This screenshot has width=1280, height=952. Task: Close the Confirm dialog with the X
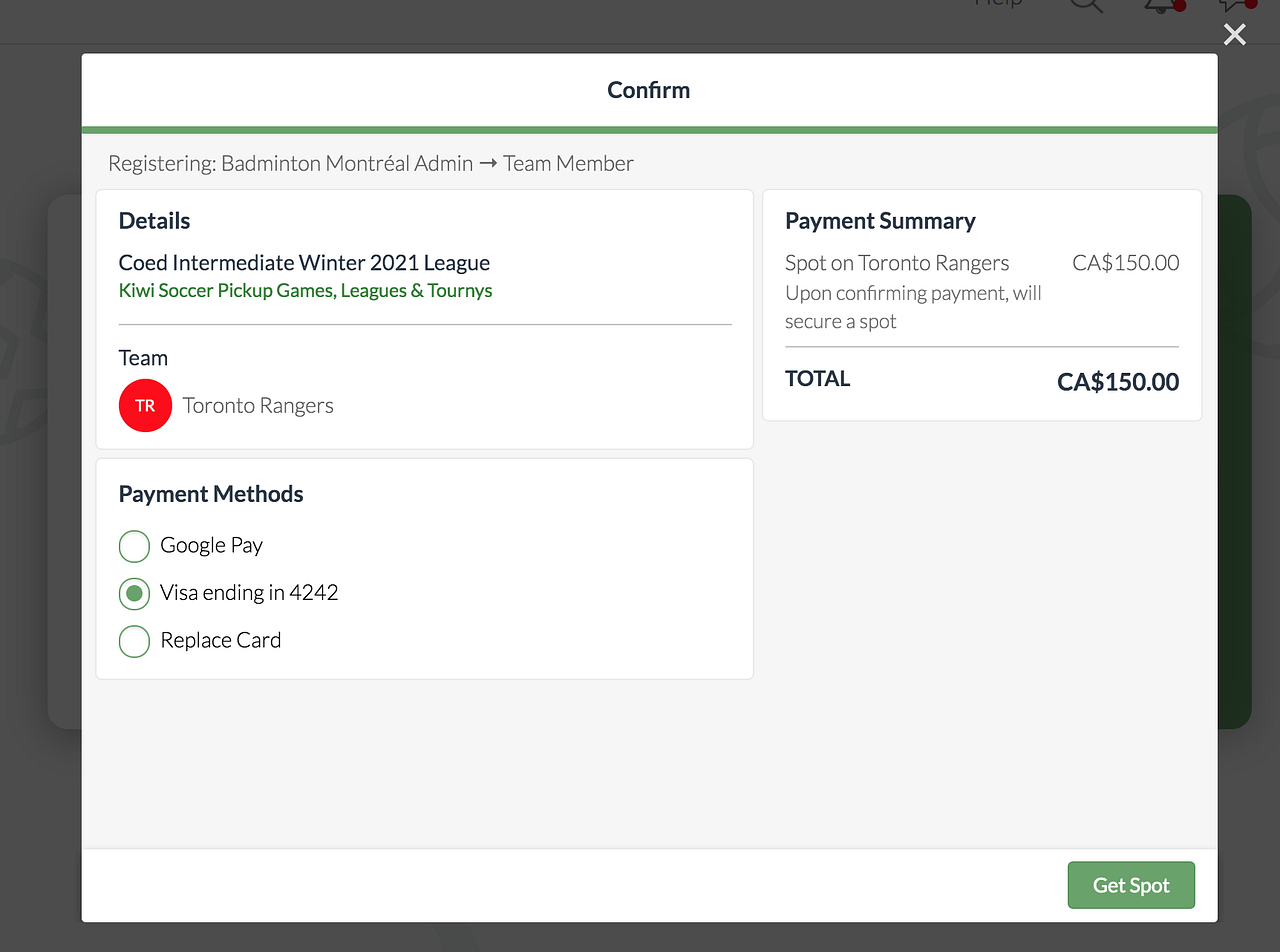click(1235, 35)
